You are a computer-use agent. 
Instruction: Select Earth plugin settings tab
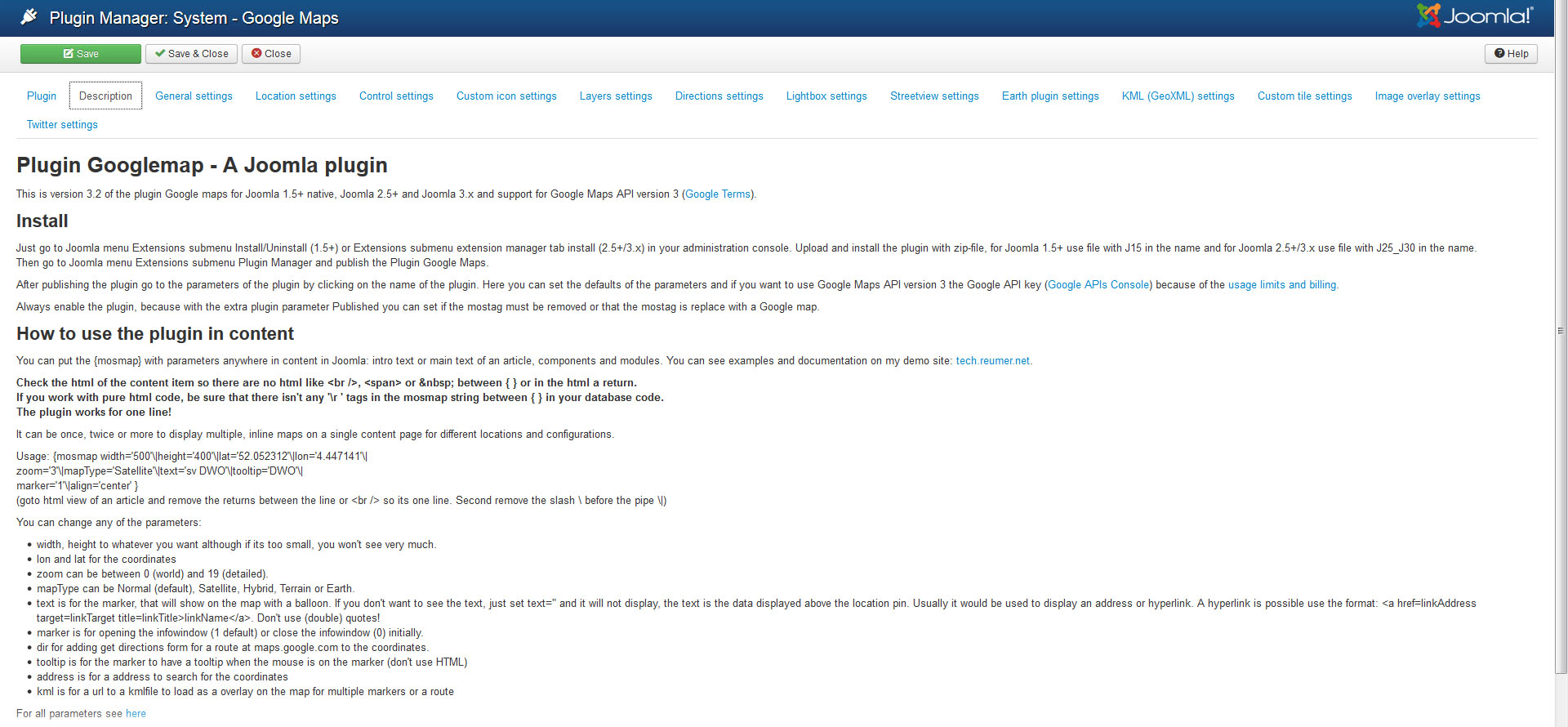(x=1050, y=96)
